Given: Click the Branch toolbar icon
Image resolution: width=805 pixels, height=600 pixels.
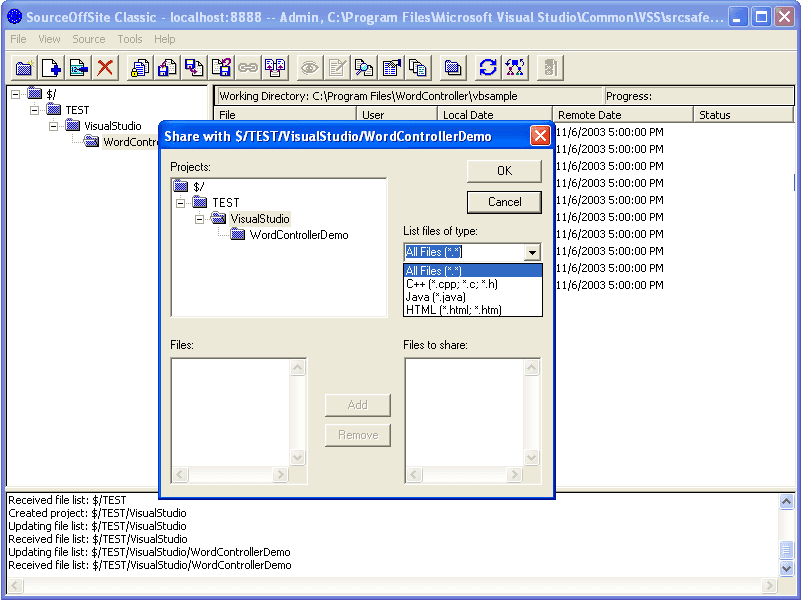Looking at the screenshot, I should (275, 68).
